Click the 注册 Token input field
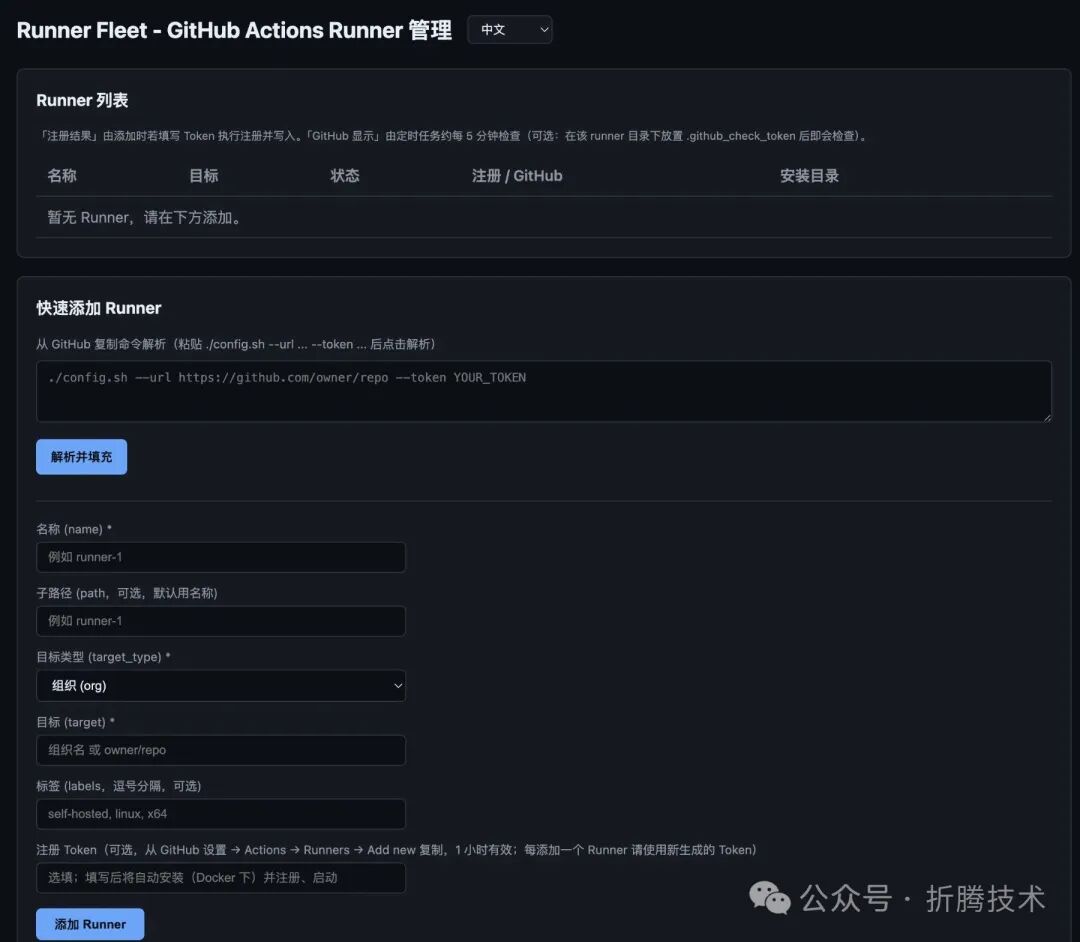 (x=220, y=879)
